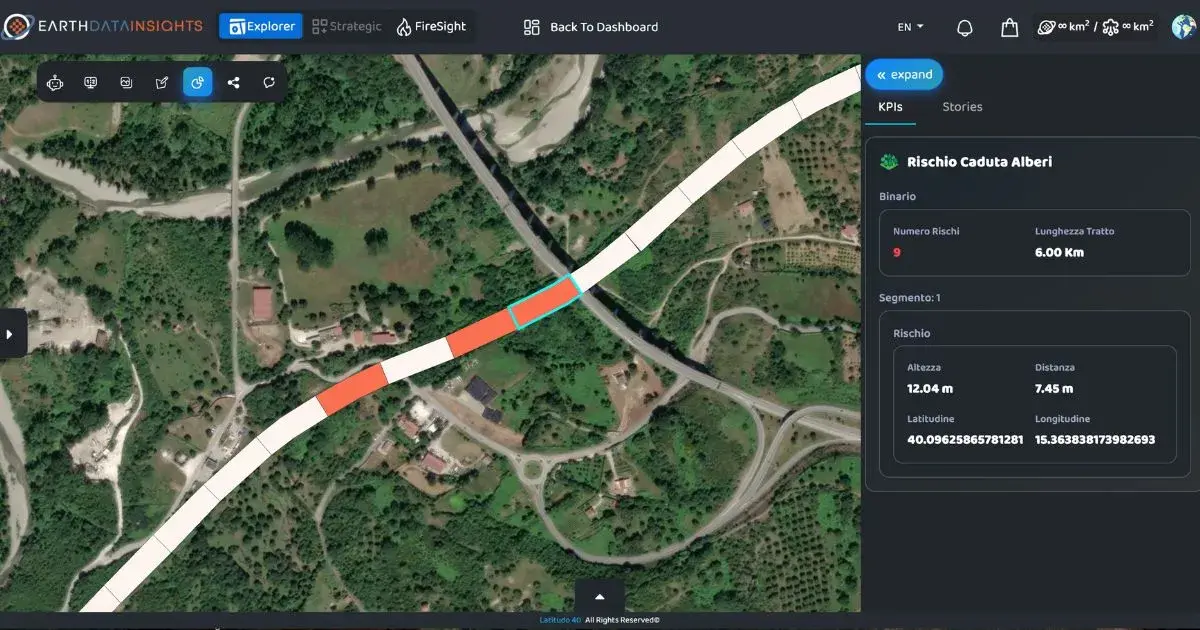The image size is (1200, 630).
Task: Click the Earth Data Insights logo
Action: pyautogui.click(x=103, y=26)
